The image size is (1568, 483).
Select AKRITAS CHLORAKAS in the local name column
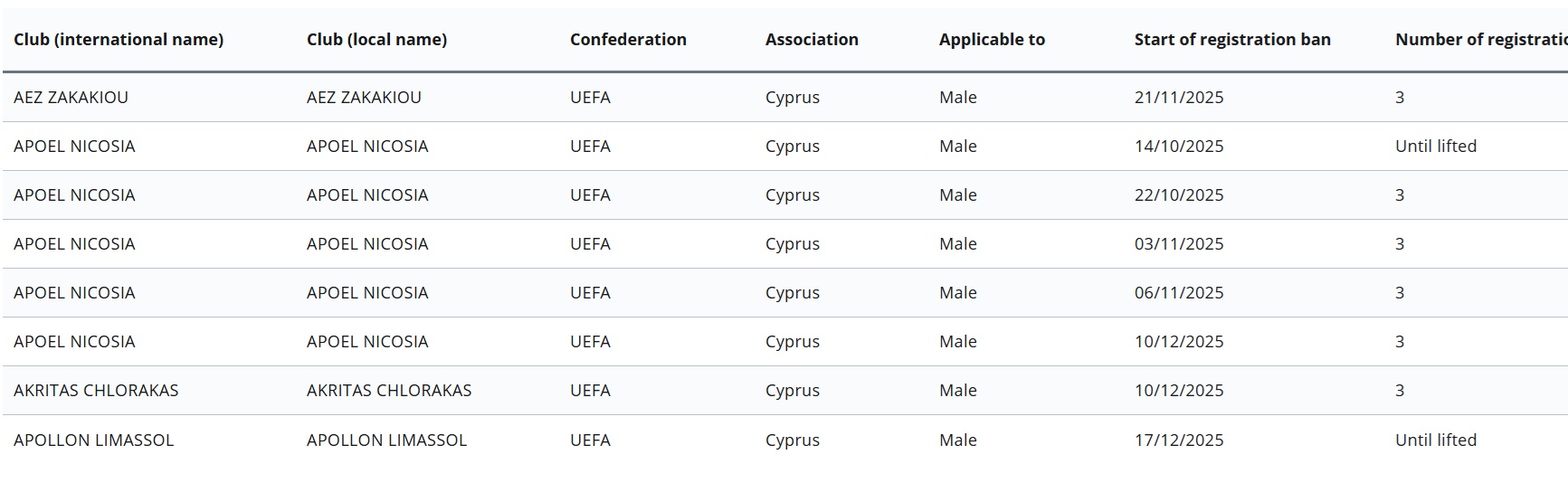389,391
